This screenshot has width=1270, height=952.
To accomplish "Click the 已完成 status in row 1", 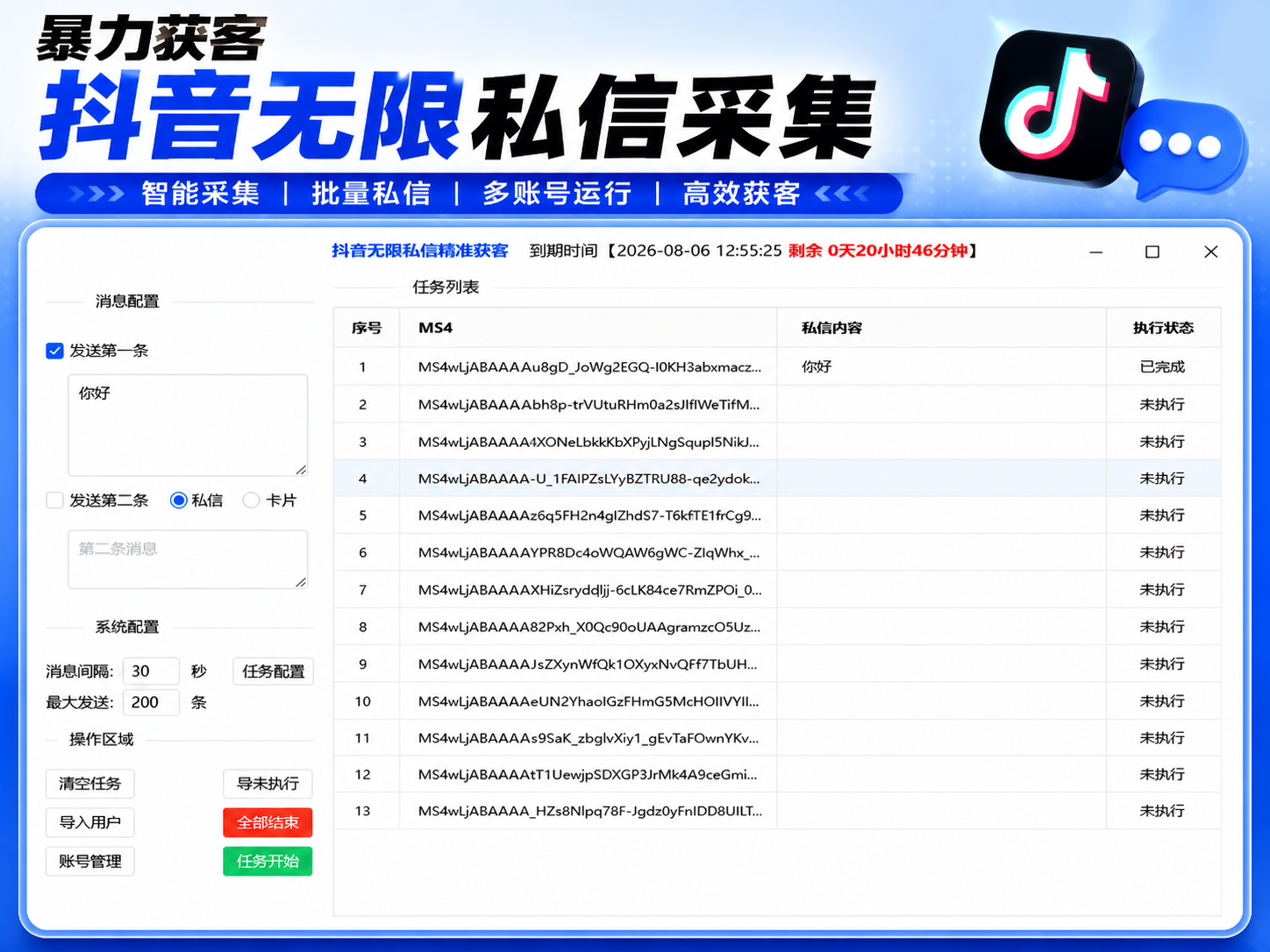I will (x=1163, y=366).
